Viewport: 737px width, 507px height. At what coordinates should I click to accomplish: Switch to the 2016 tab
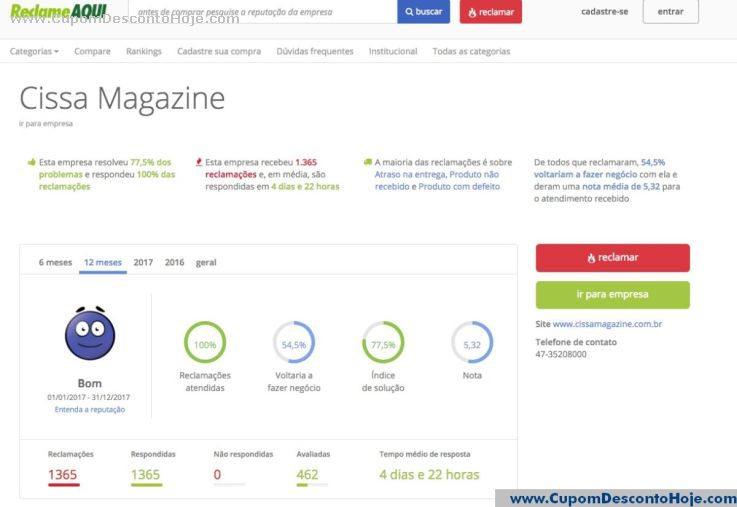point(174,262)
